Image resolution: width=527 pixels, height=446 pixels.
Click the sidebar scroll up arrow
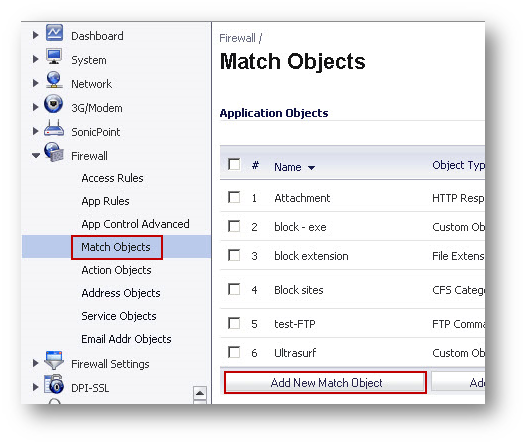point(200,393)
